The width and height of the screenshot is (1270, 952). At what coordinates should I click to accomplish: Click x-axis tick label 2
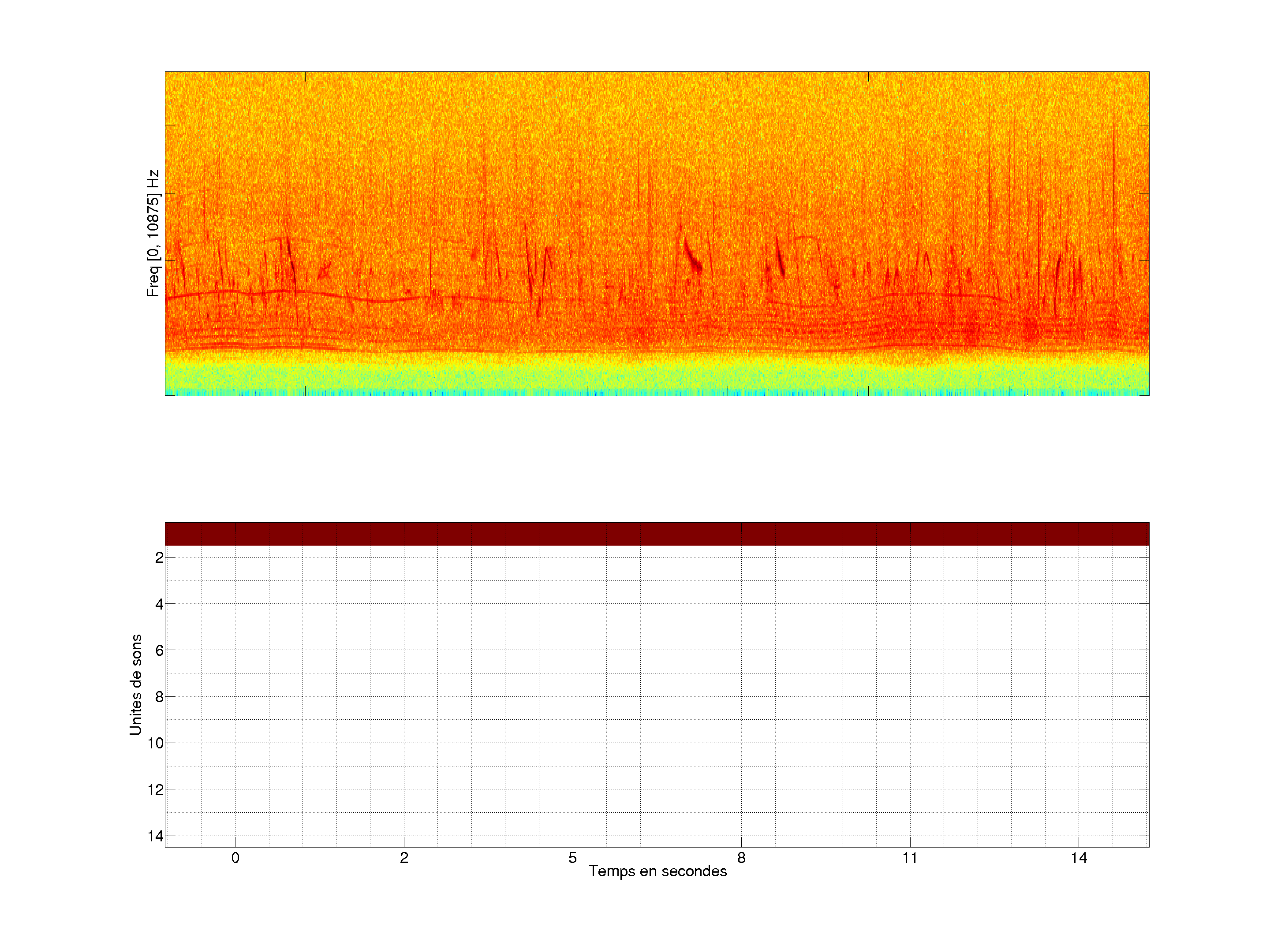pyautogui.click(x=403, y=858)
